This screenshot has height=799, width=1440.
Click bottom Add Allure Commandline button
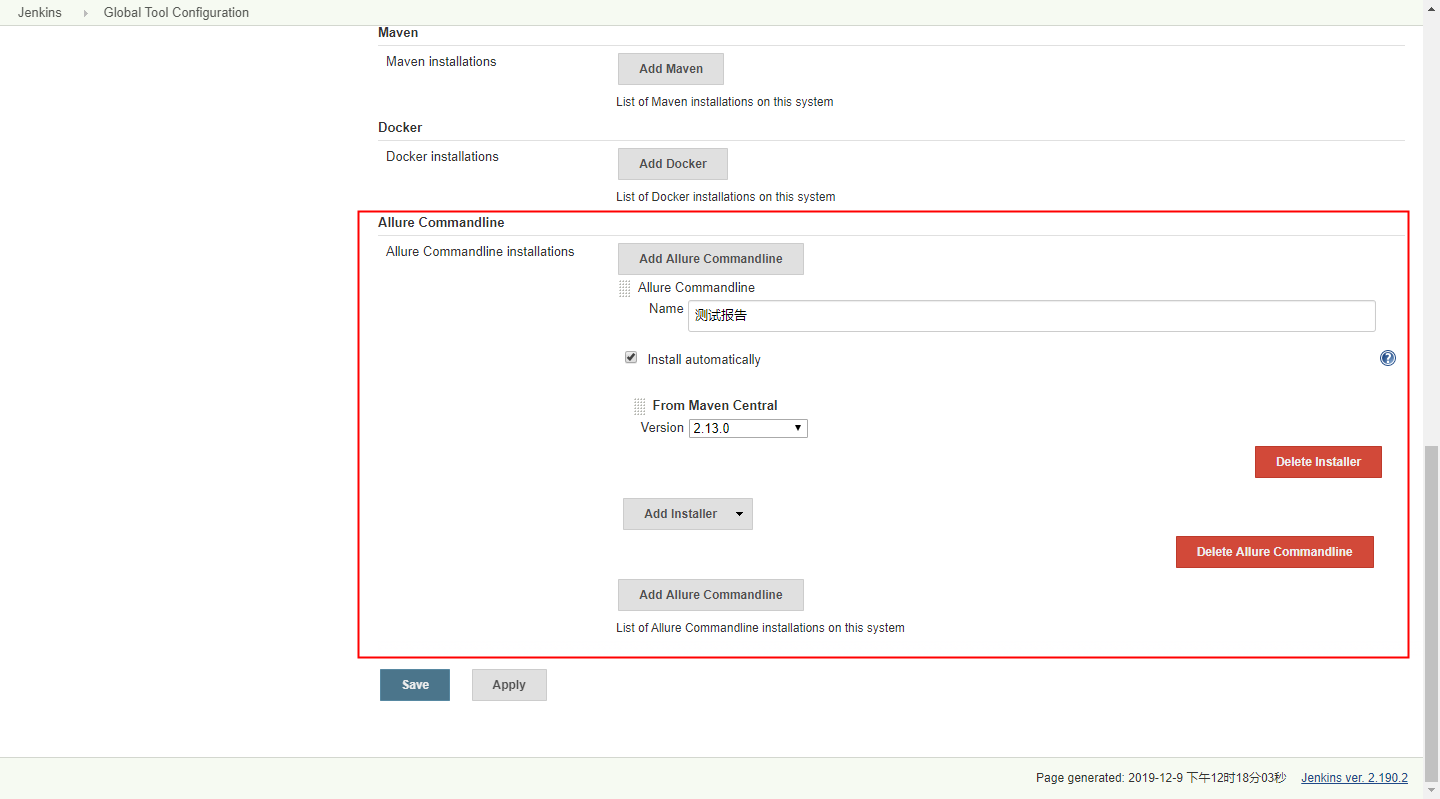(x=711, y=595)
